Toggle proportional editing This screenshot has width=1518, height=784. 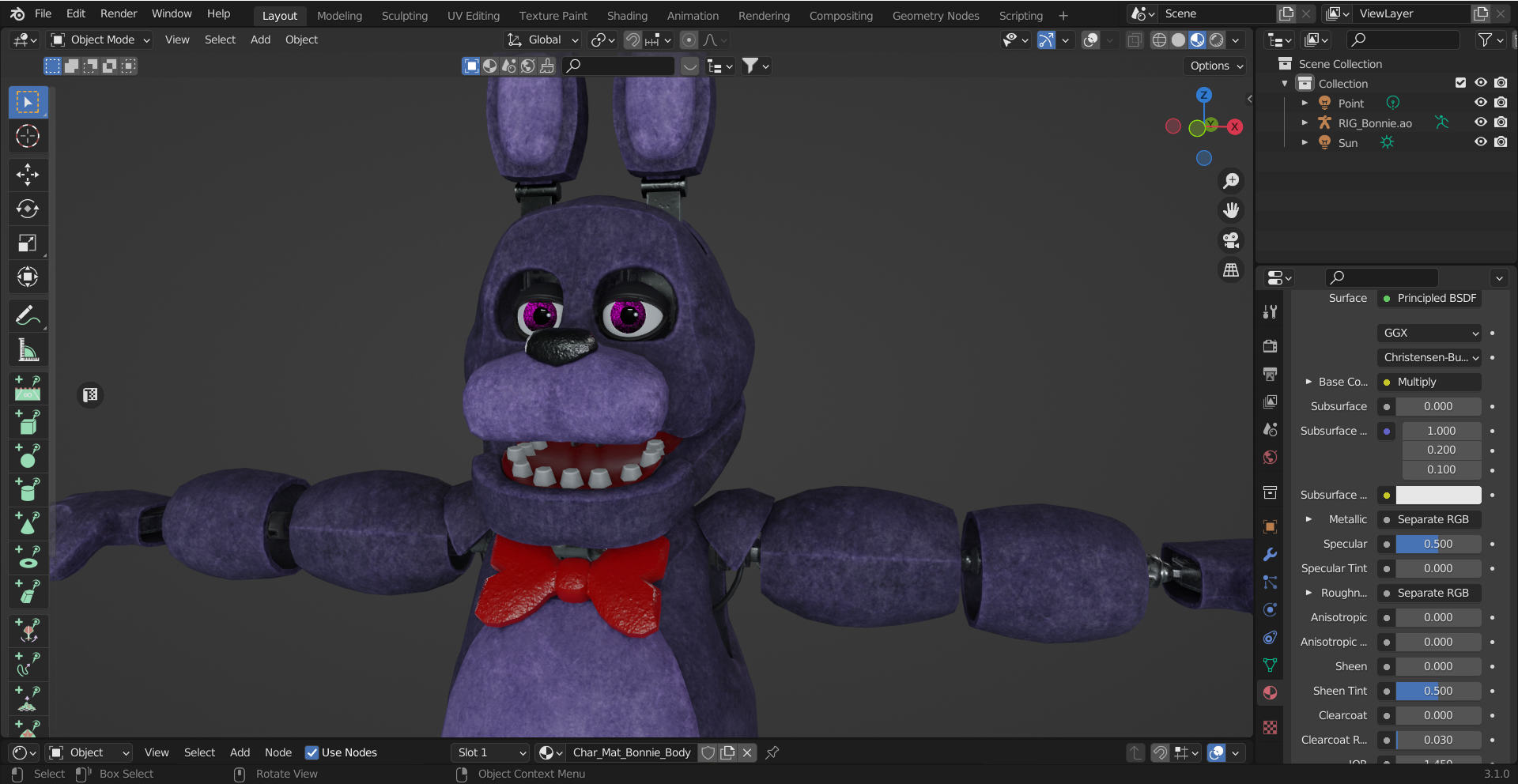pyautogui.click(x=689, y=40)
